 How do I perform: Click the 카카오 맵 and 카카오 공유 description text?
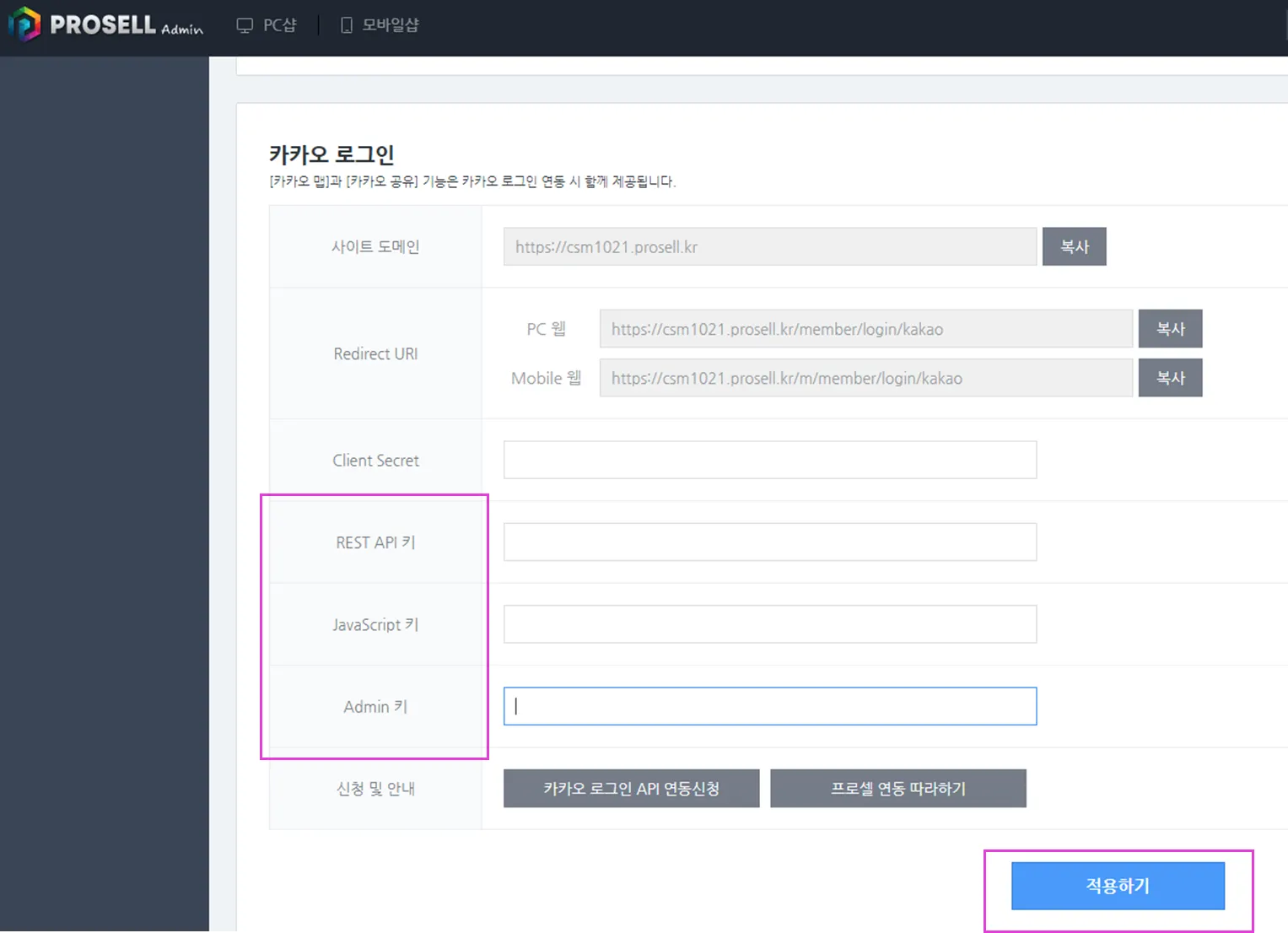(472, 181)
